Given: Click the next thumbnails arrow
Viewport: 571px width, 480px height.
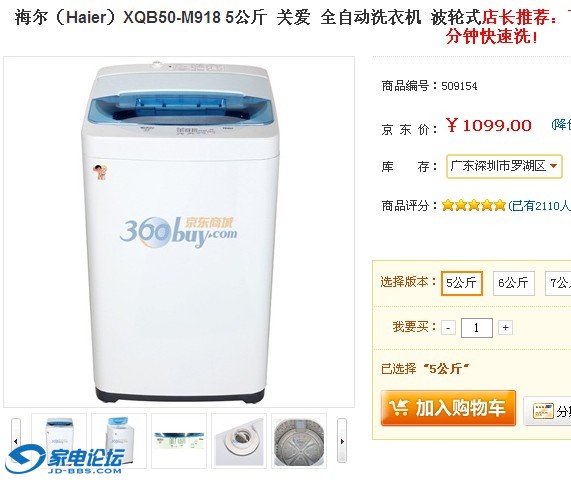Looking at the screenshot, I should (x=342, y=441).
